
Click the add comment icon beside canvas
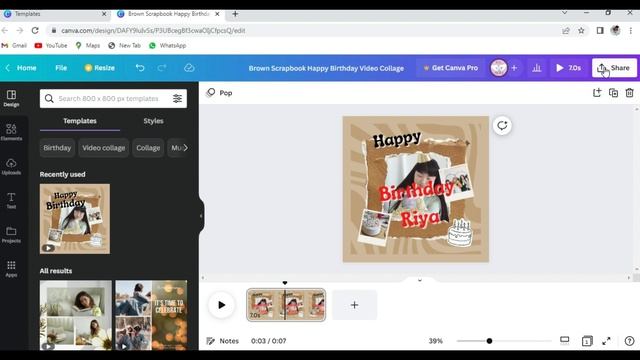click(x=502, y=125)
